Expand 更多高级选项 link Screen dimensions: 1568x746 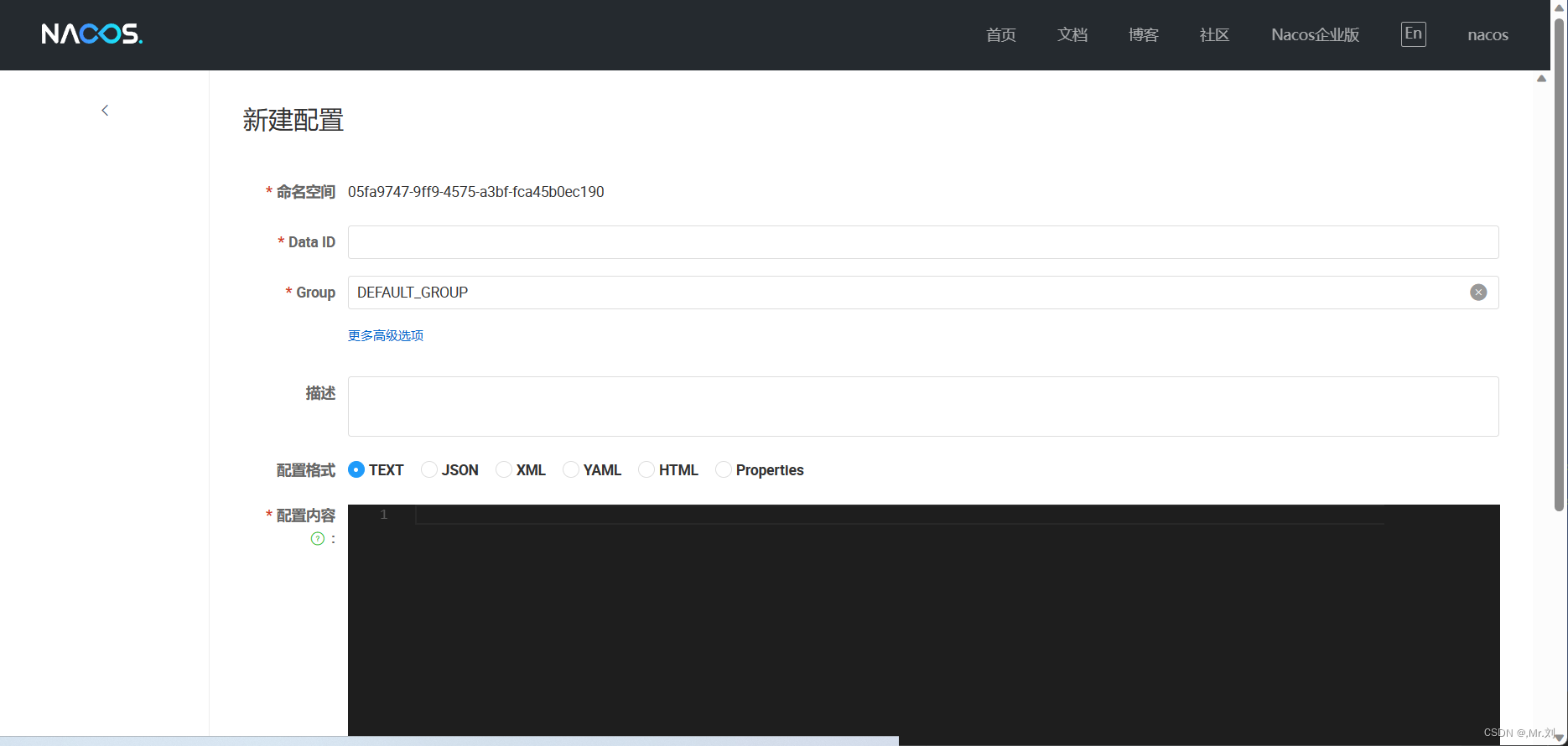386,335
